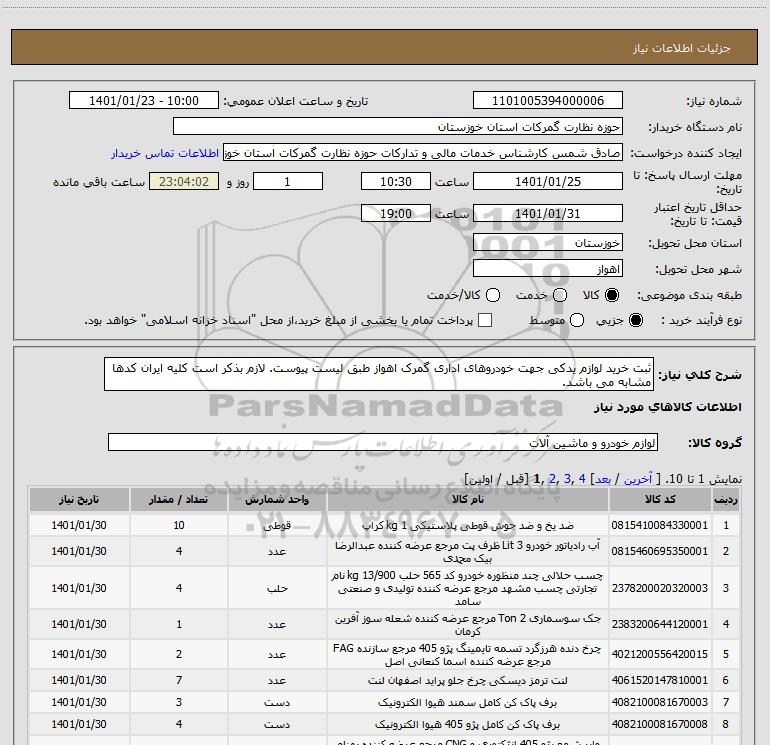The height and width of the screenshot is (745, 770).
Task: Click product code 4061520147810001
Action: point(660,680)
